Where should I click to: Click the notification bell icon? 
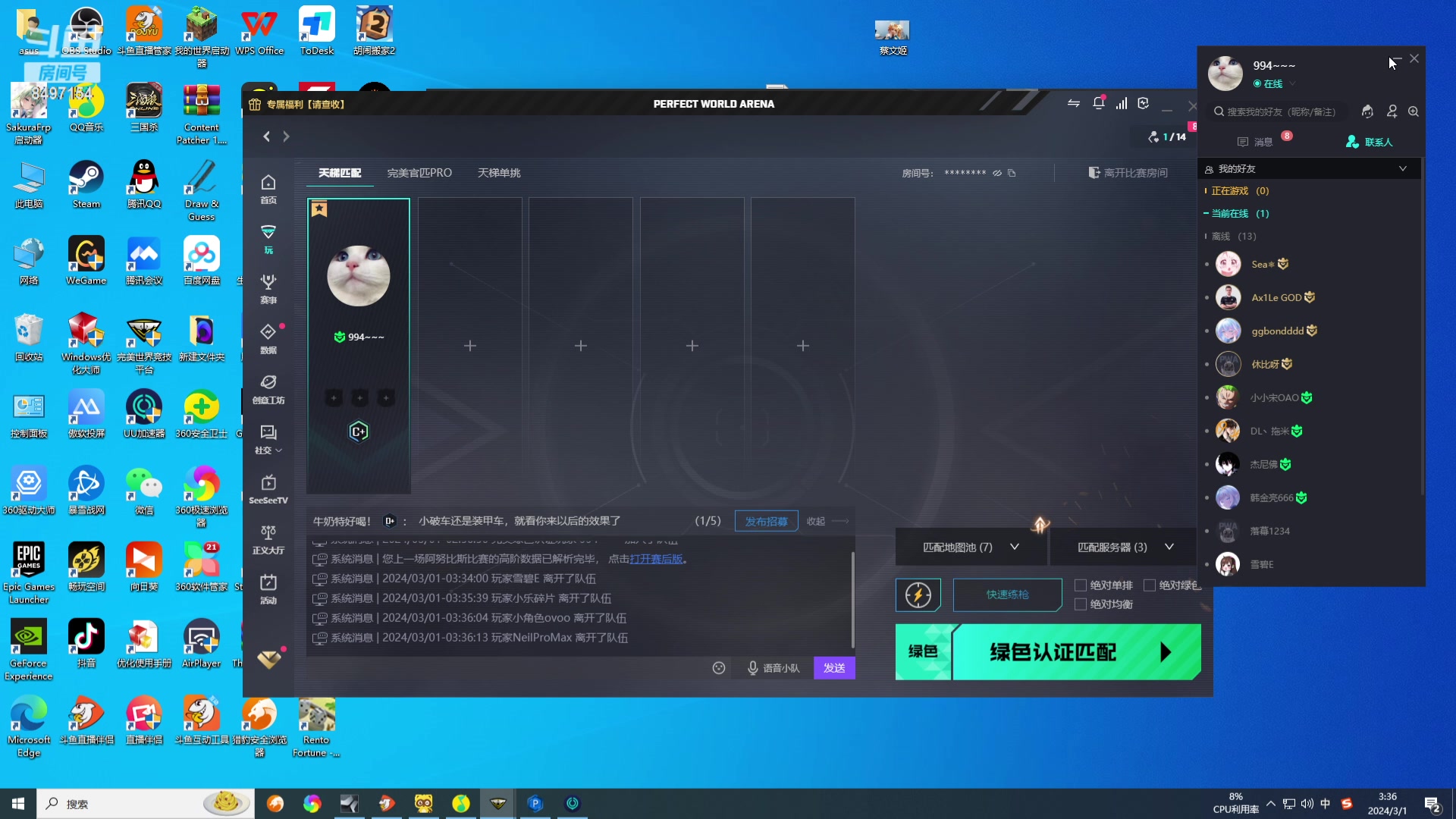(1098, 103)
